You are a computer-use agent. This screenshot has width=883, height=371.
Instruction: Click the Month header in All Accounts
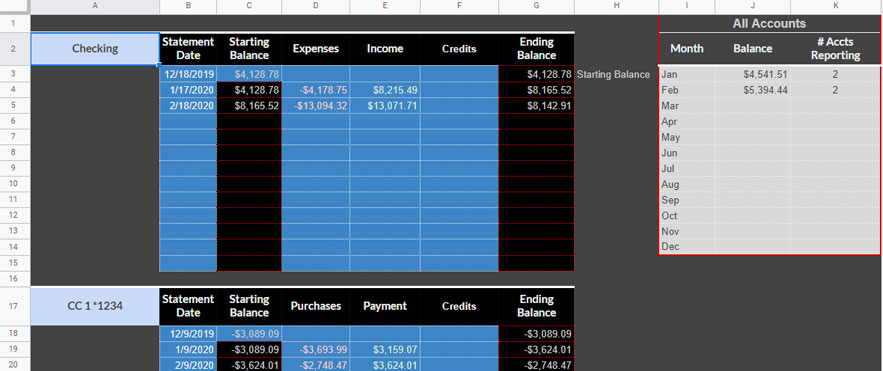coord(687,48)
